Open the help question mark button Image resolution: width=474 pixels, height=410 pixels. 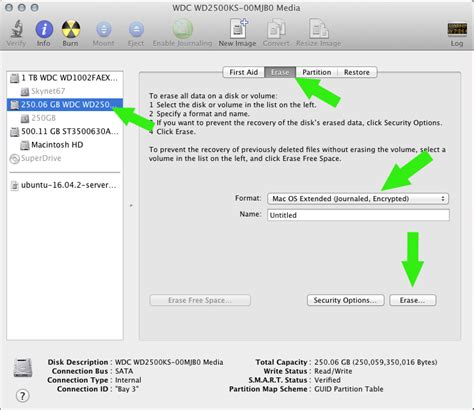23,396
